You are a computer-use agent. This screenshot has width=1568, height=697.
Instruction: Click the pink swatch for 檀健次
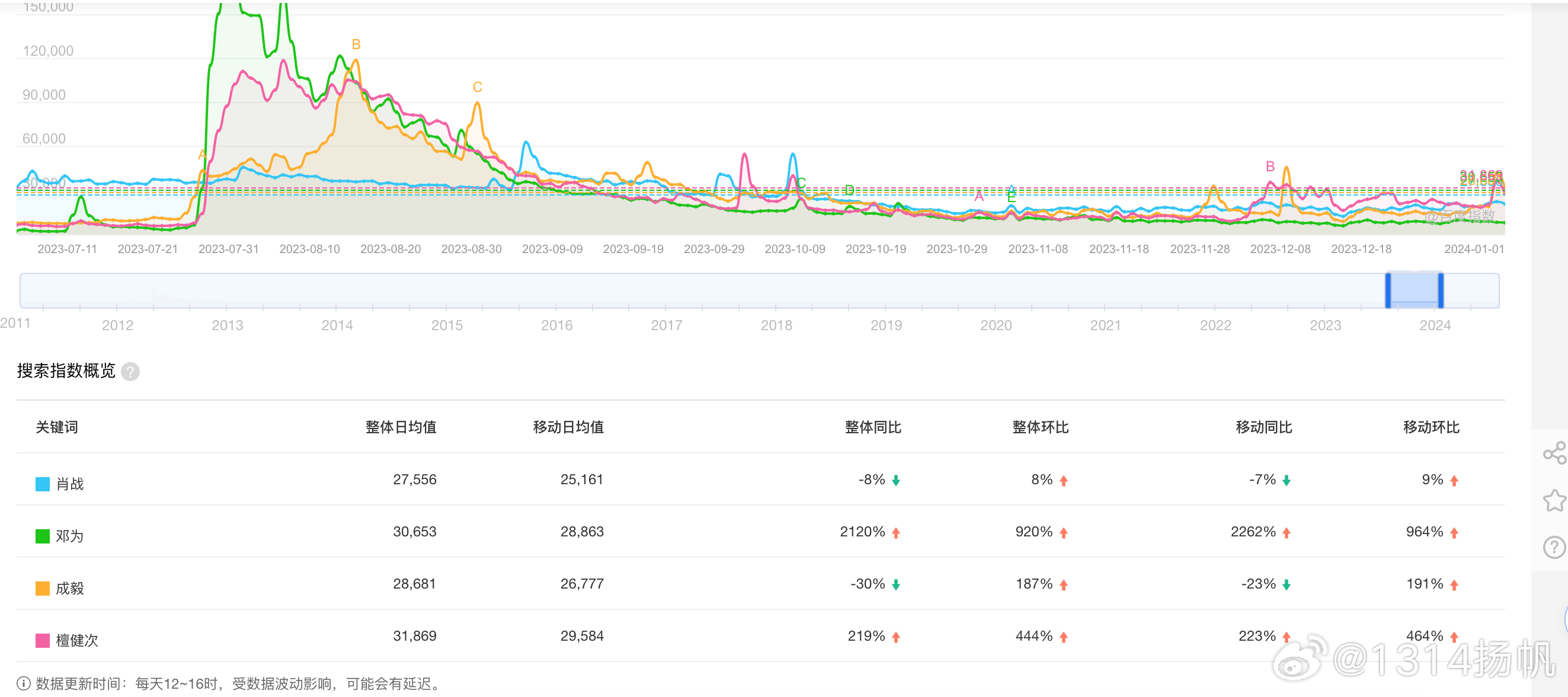(43, 640)
